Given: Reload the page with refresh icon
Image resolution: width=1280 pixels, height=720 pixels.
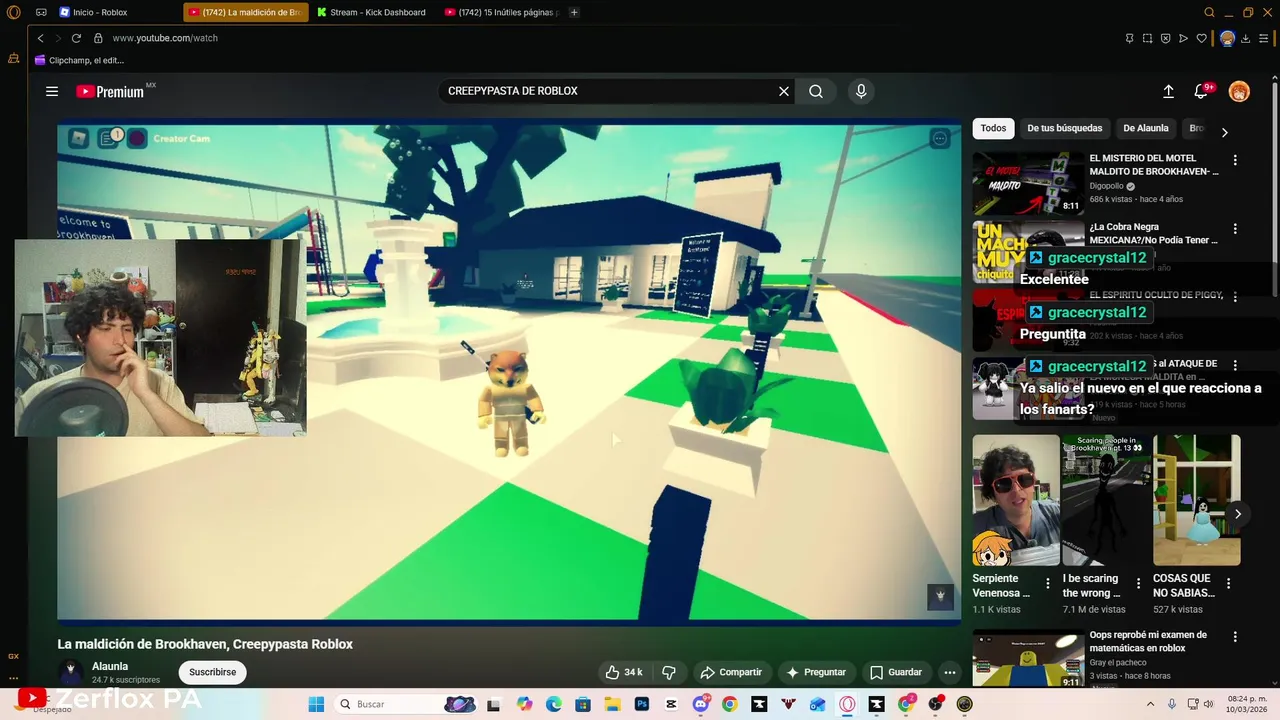Looking at the screenshot, I should pos(76,38).
